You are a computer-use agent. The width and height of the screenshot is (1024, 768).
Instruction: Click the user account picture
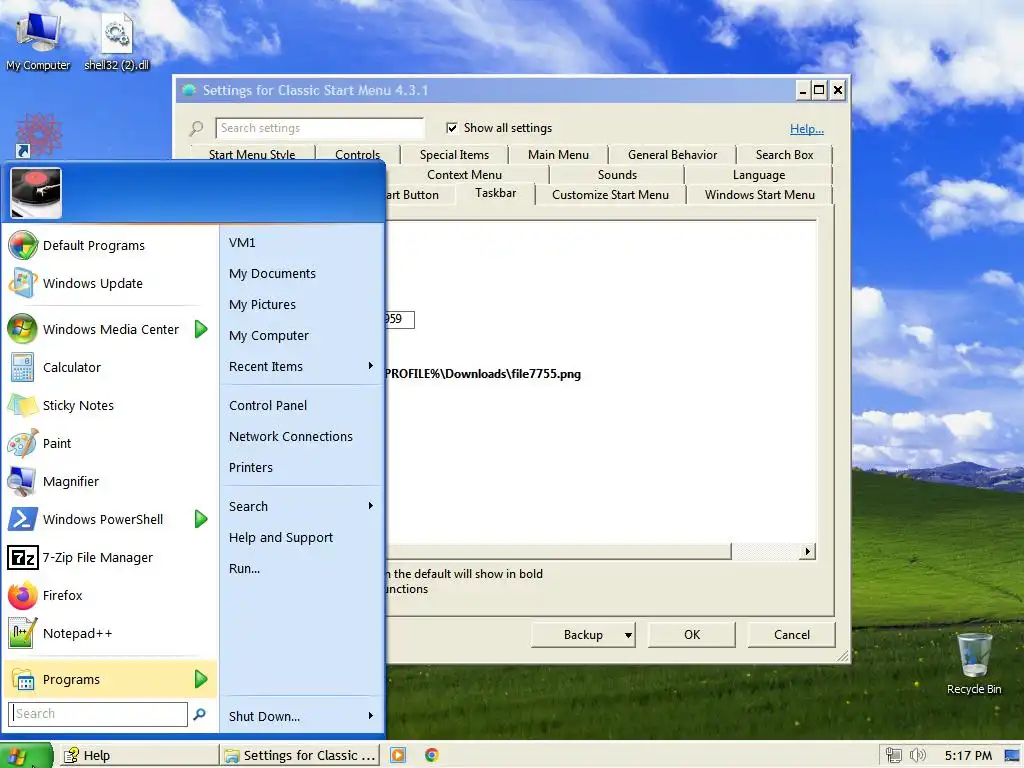click(x=36, y=193)
